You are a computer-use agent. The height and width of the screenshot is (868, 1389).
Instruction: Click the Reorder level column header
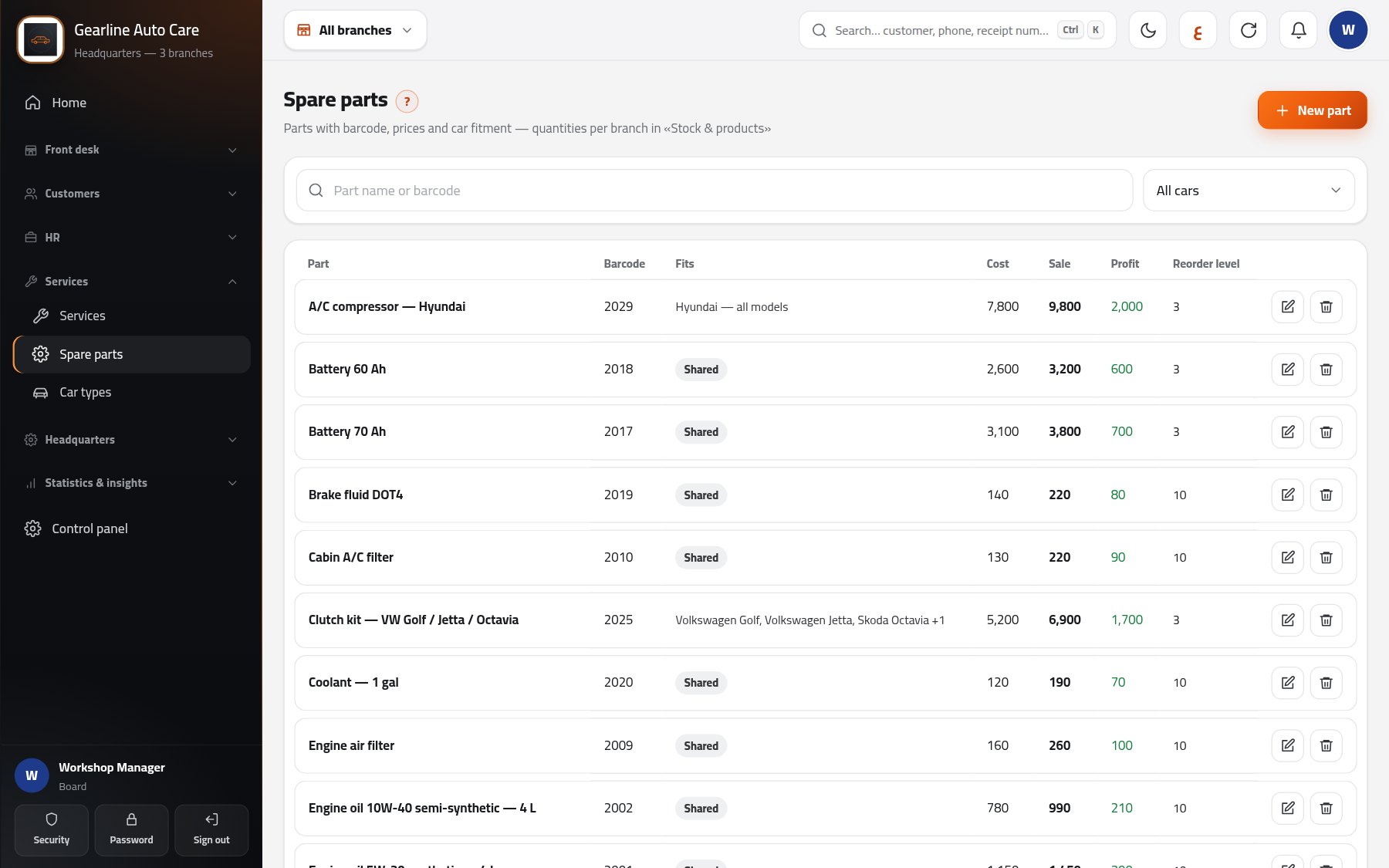(1205, 264)
